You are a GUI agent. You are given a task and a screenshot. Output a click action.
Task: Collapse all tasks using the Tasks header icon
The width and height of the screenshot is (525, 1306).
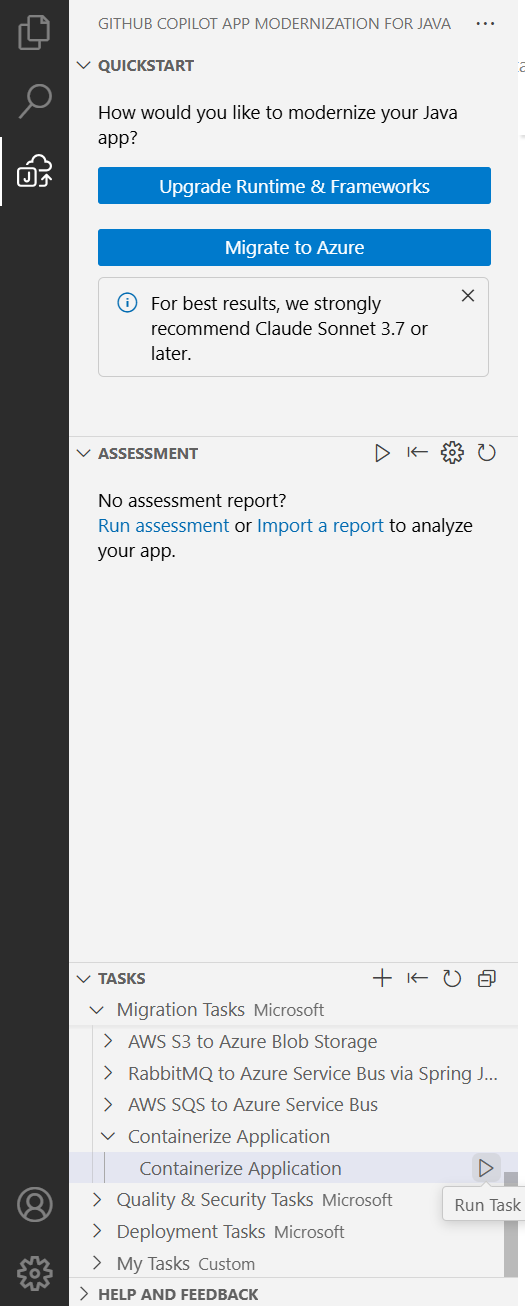click(x=487, y=978)
